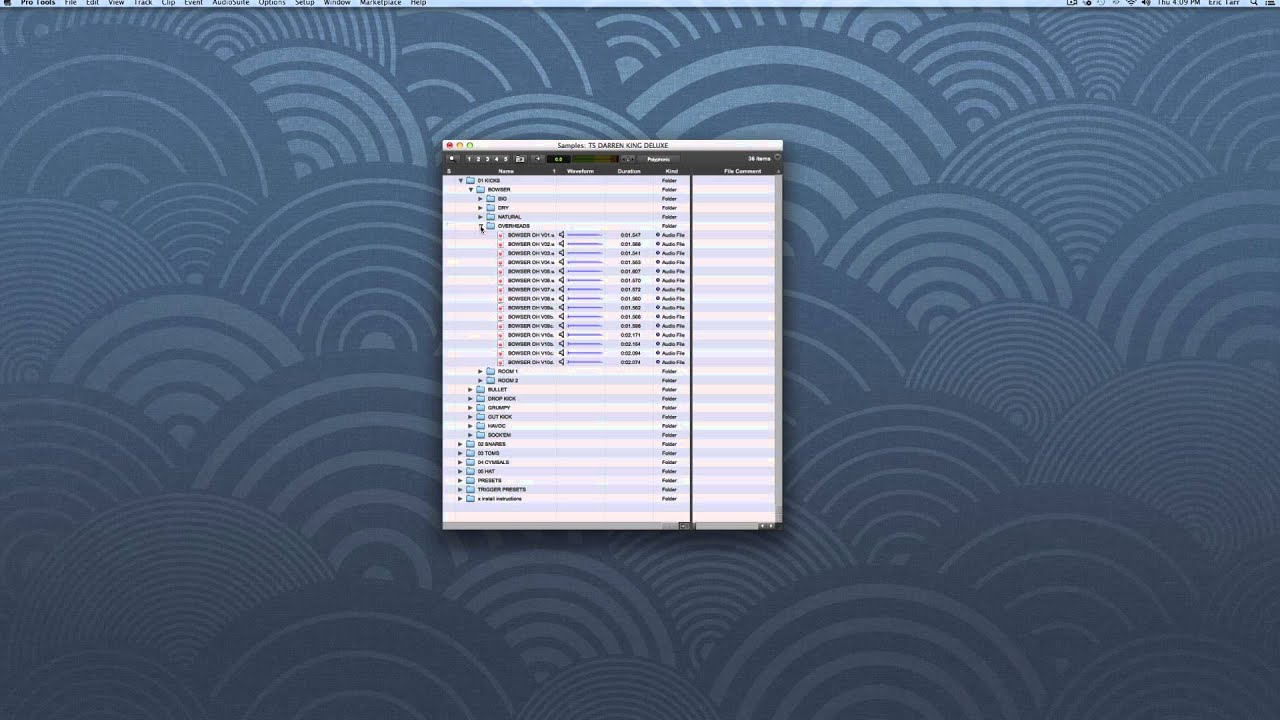Sort list by Kind column

(x=671, y=171)
